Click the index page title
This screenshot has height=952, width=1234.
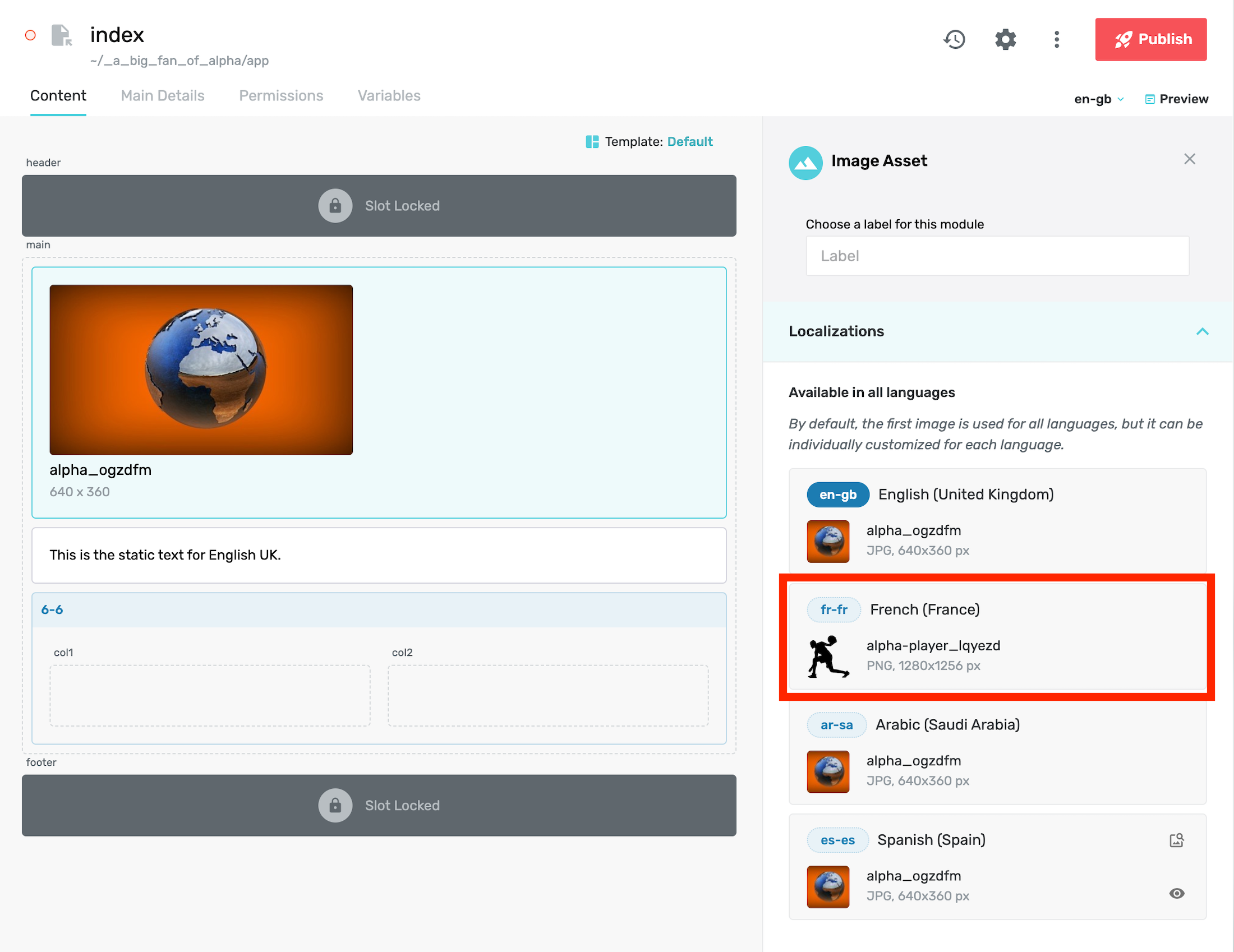tap(118, 35)
